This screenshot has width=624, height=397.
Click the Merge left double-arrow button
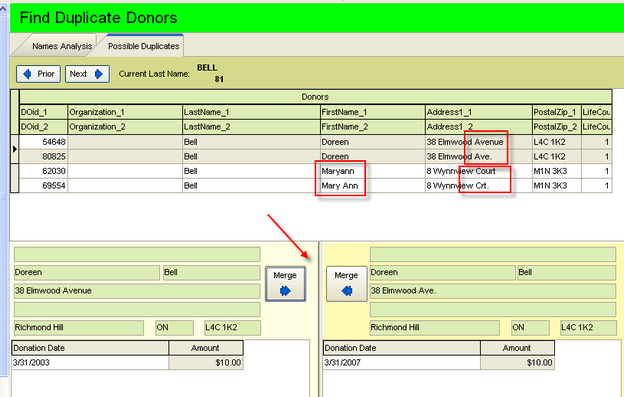pos(346,284)
